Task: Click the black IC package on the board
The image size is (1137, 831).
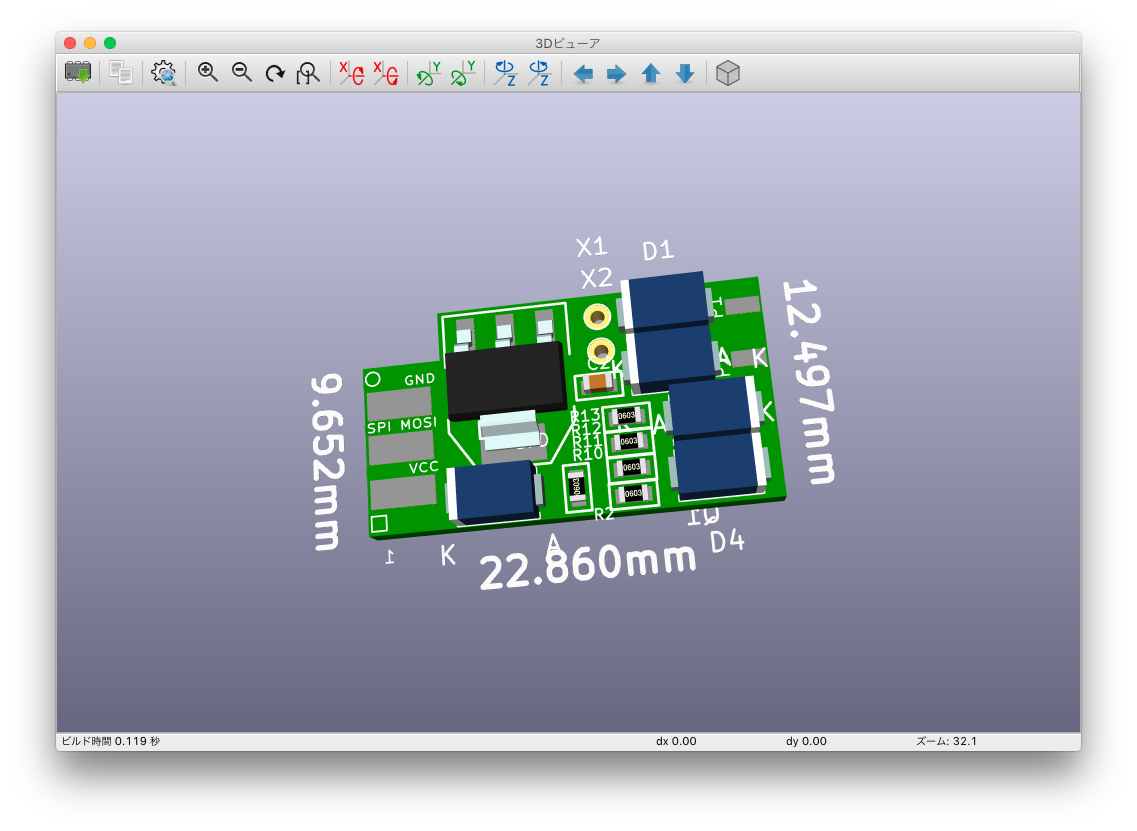Action: 505,380
